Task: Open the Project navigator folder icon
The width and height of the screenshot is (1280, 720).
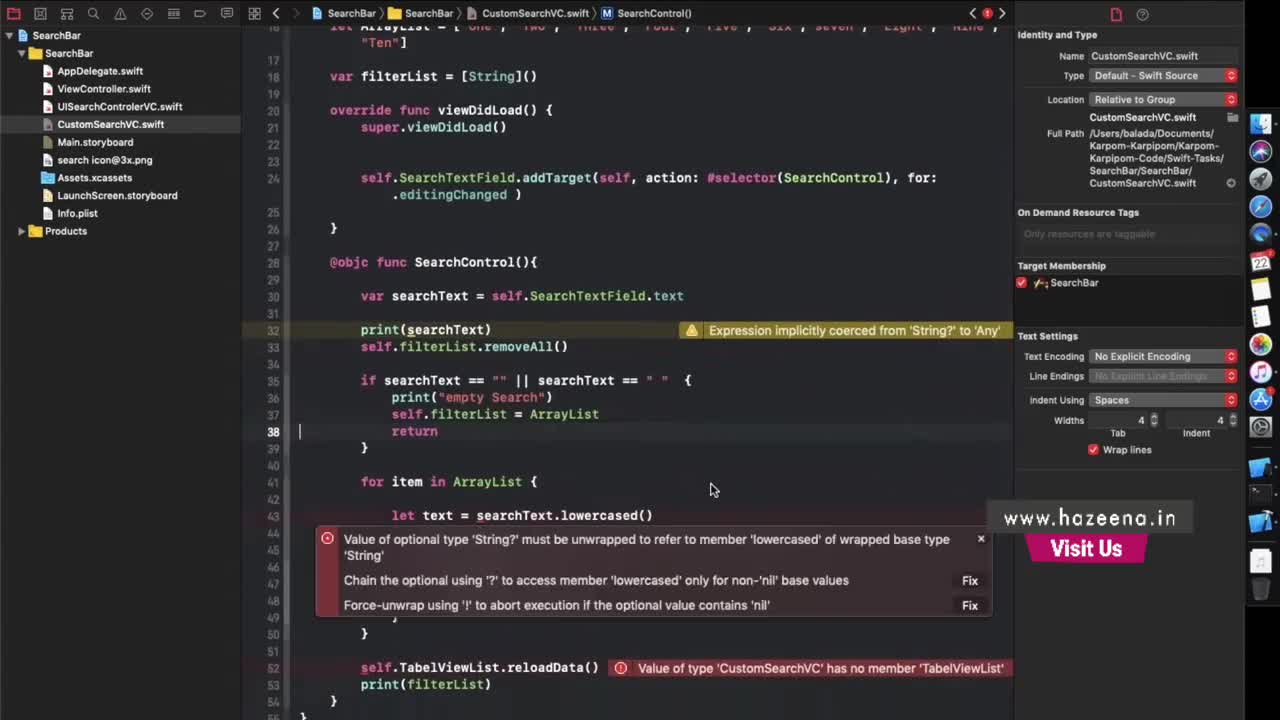Action: pyautogui.click(x=14, y=13)
